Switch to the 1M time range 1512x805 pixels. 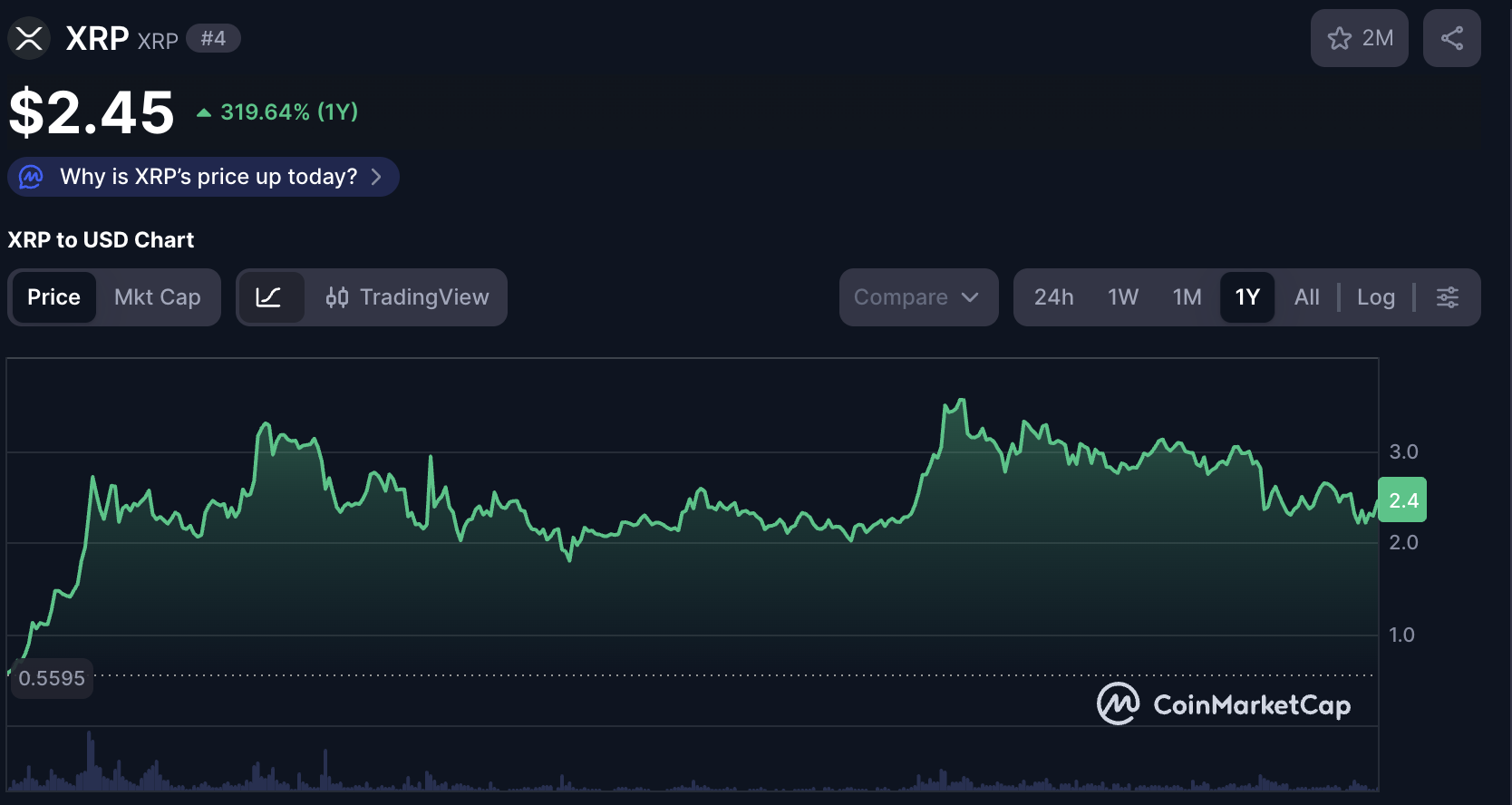(x=1187, y=297)
